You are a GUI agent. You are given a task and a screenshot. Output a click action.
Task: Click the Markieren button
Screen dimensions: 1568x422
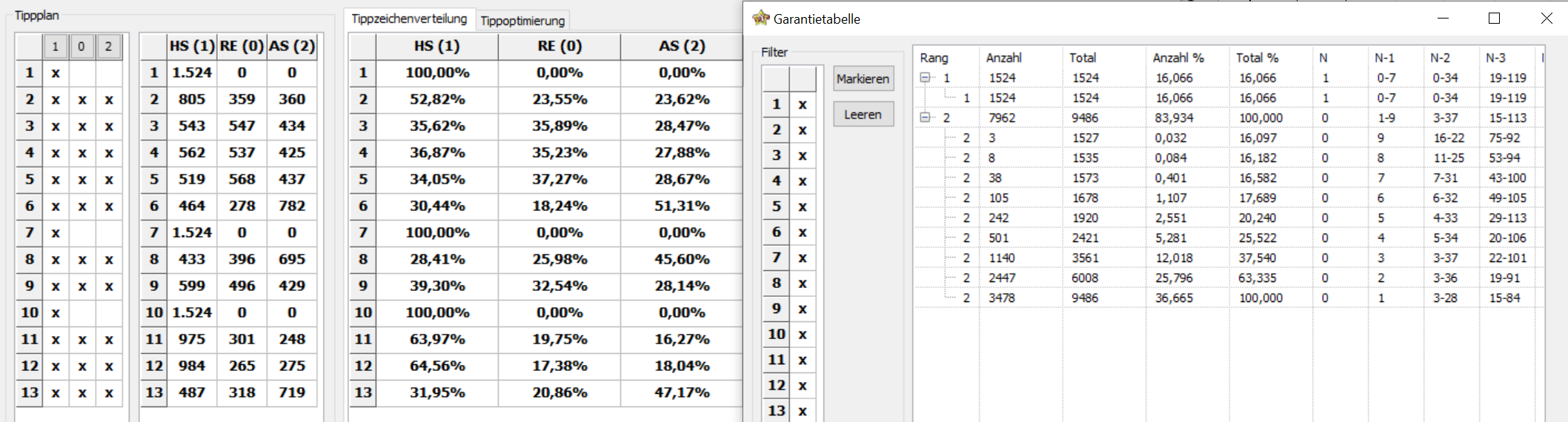tap(863, 78)
